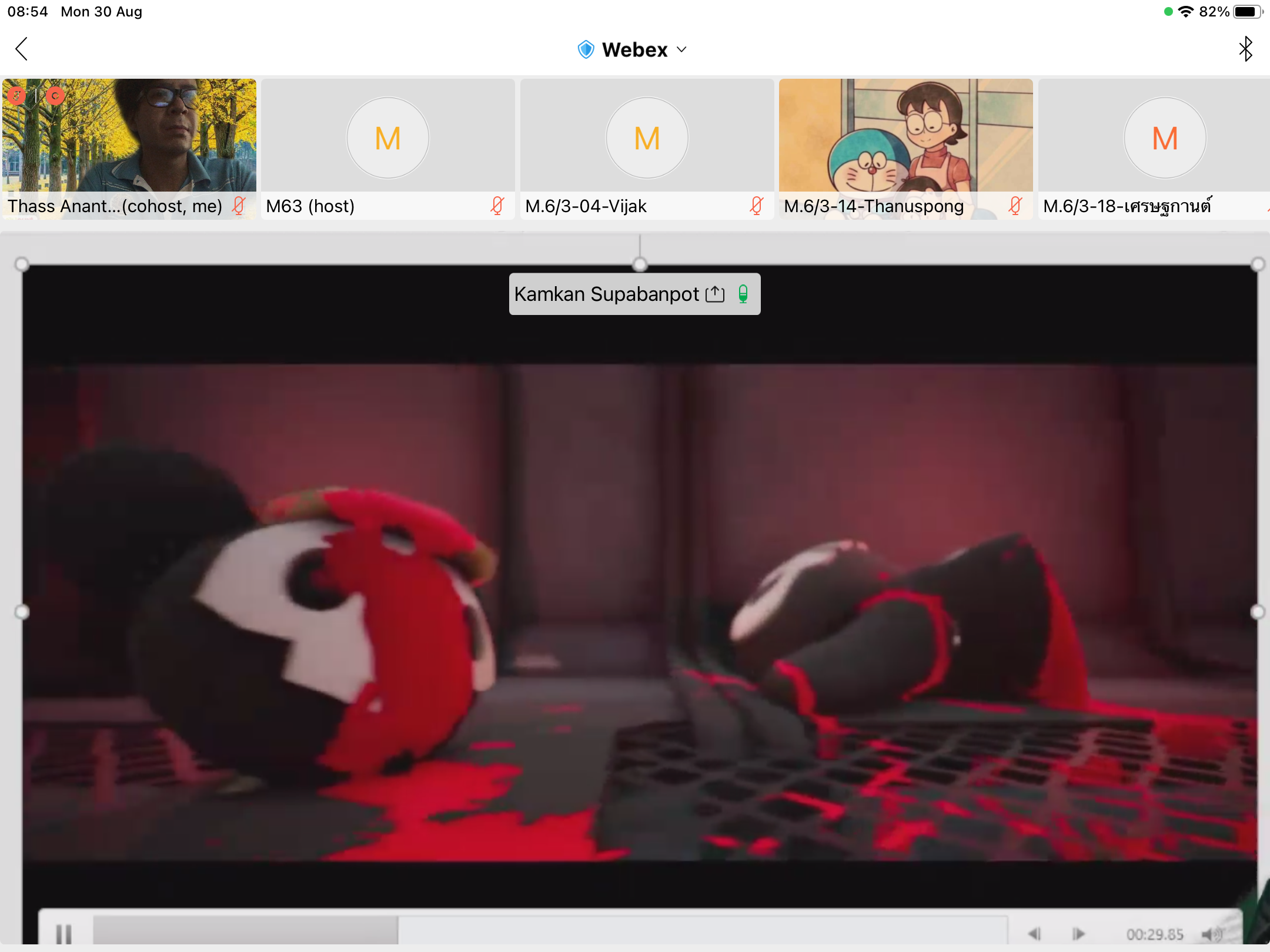Tap the M avatar of M.6/3-18
This screenshot has height=952, width=1270.
pyautogui.click(x=1165, y=138)
